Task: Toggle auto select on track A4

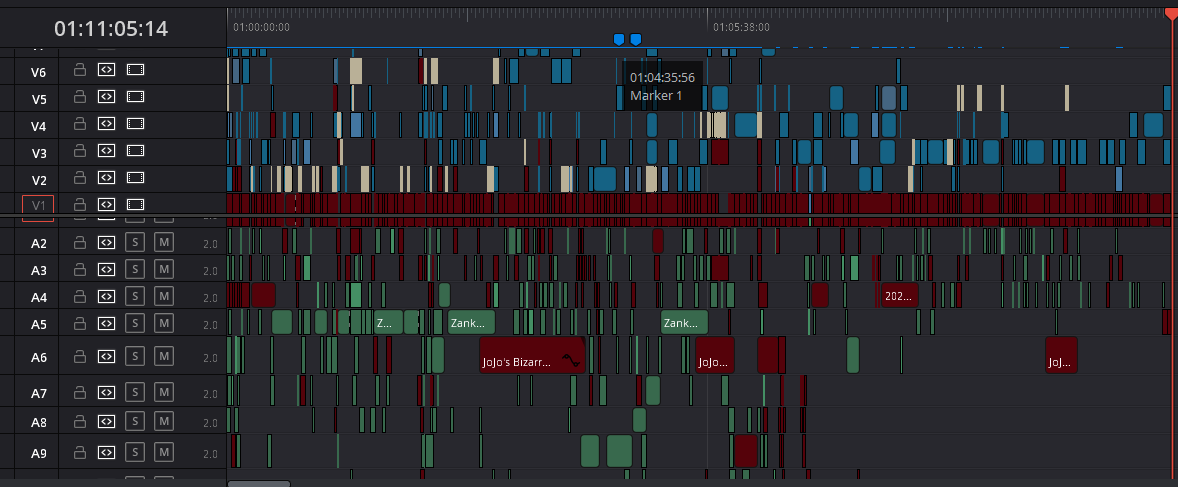Action: click(107, 297)
